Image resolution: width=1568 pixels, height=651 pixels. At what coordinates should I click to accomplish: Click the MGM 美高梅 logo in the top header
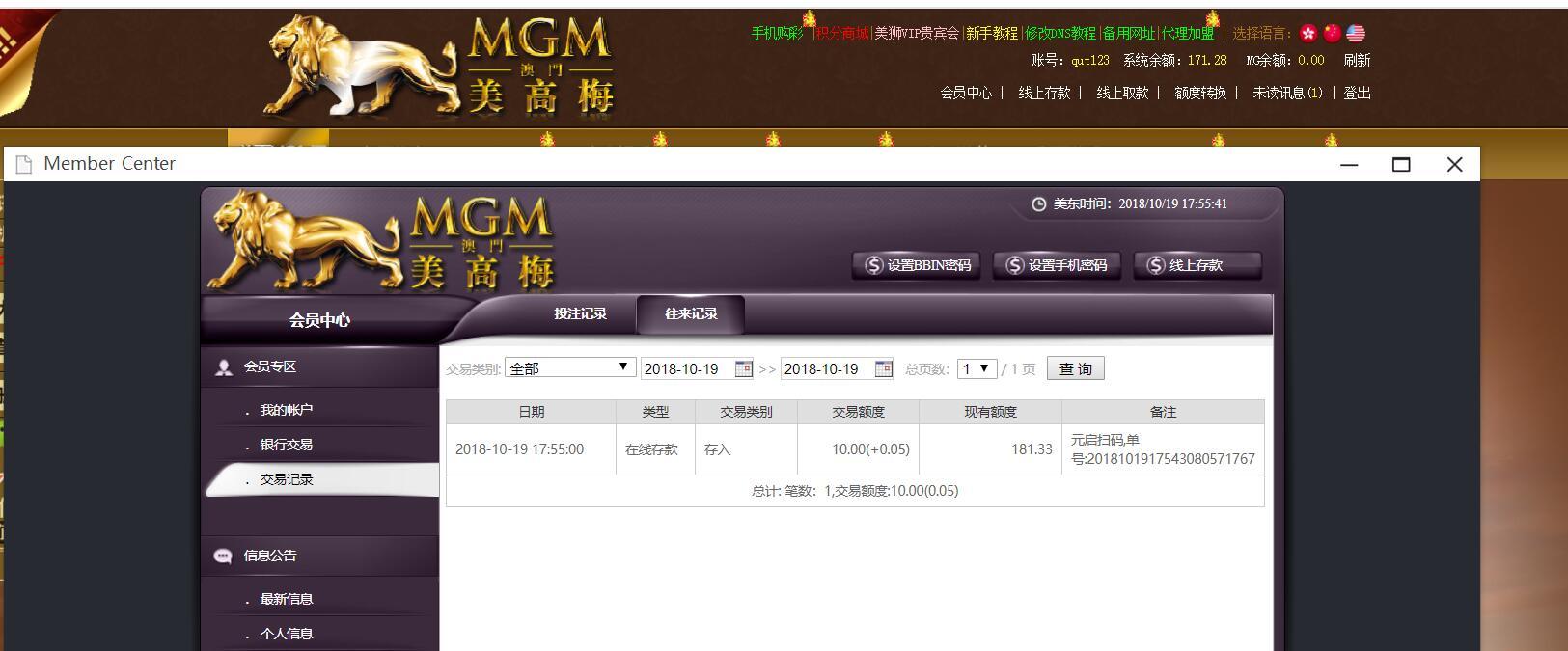coord(439,66)
